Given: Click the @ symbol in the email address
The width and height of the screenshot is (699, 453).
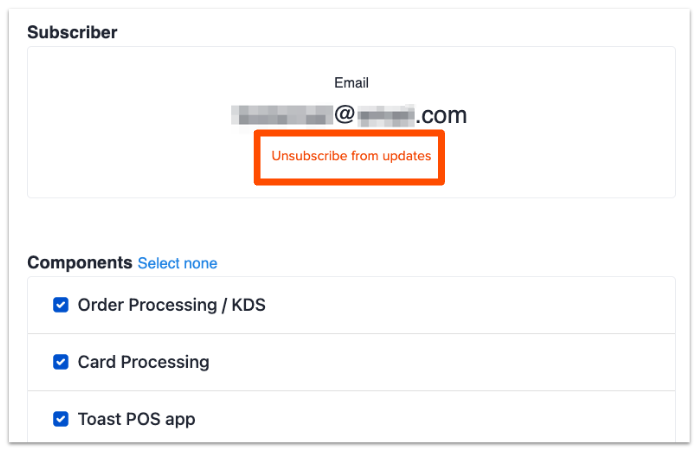Looking at the screenshot, I should coord(344,115).
